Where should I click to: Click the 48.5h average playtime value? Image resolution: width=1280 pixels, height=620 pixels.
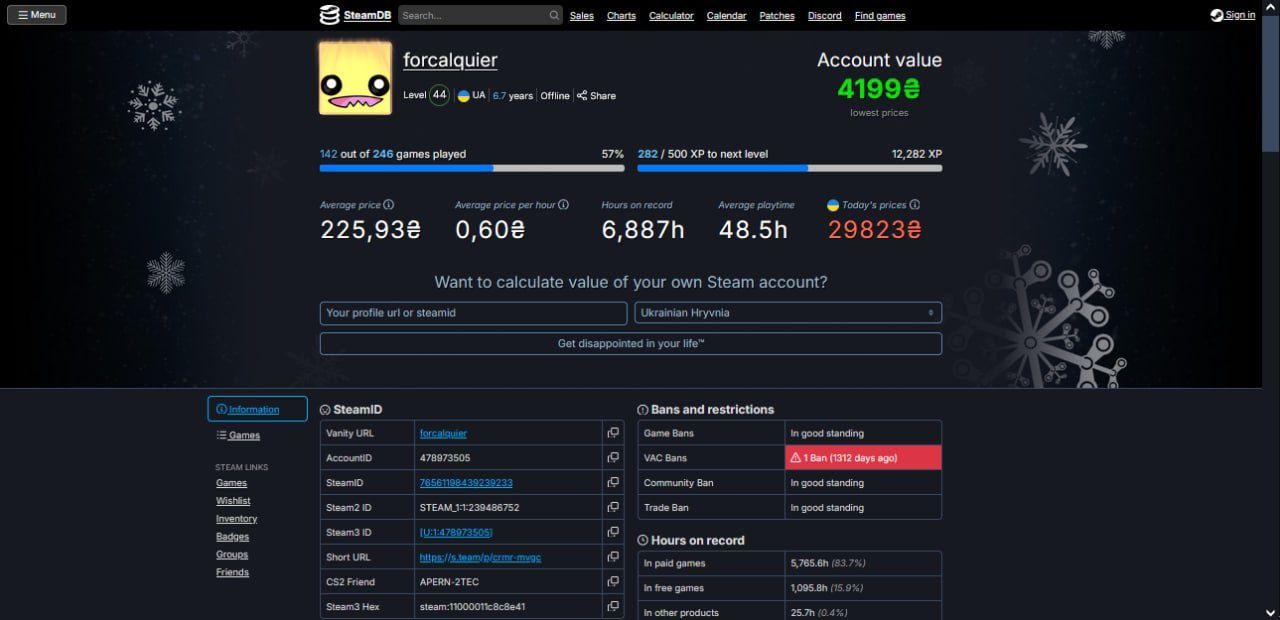(753, 230)
